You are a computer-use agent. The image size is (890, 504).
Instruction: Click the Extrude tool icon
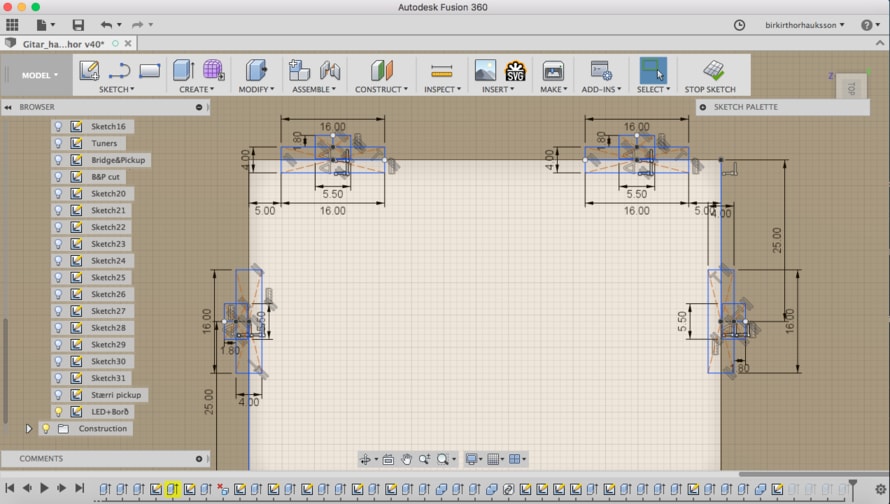tap(183, 70)
